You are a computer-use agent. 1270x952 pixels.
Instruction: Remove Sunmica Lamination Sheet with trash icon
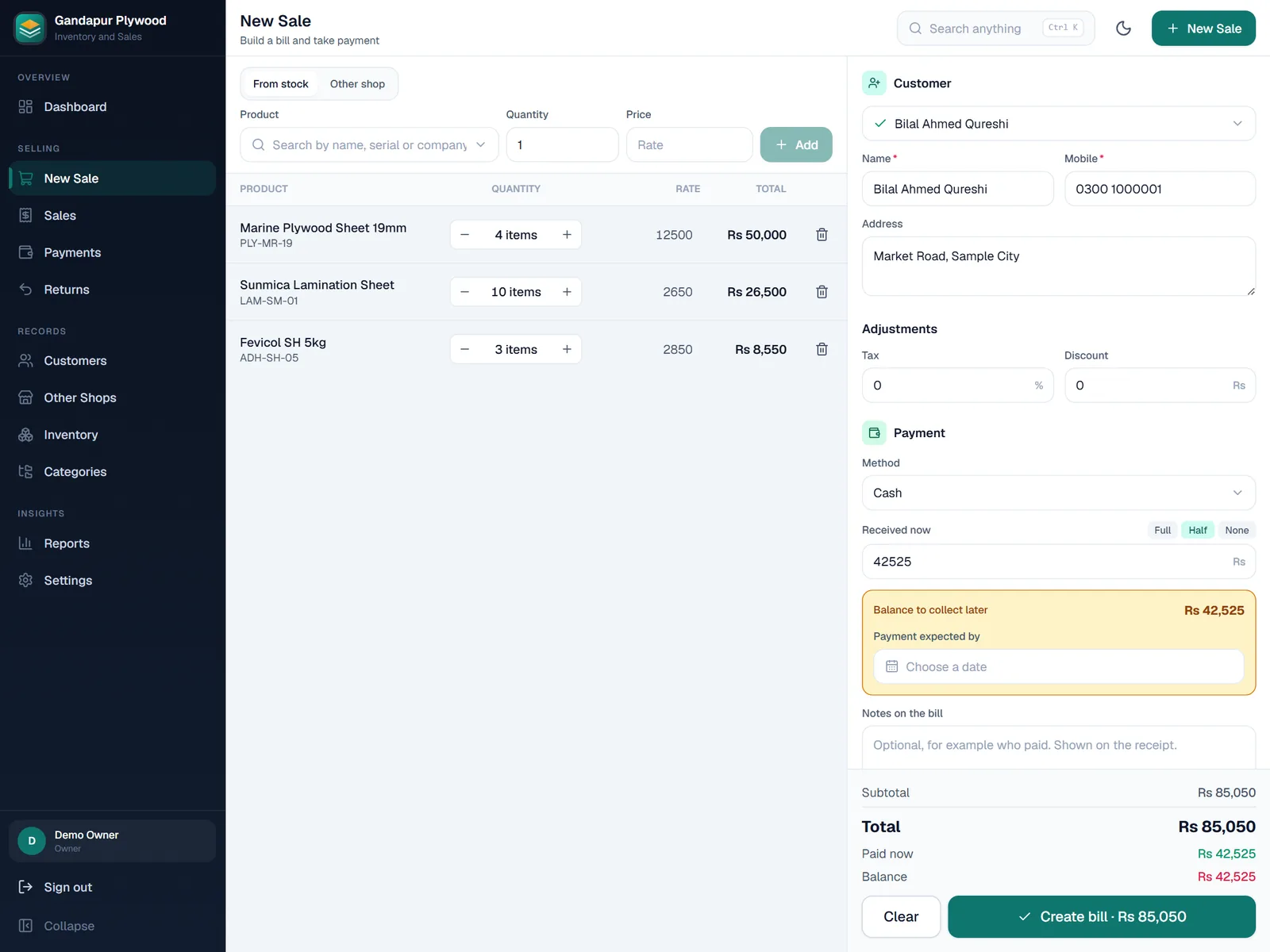pyautogui.click(x=822, y=292)
